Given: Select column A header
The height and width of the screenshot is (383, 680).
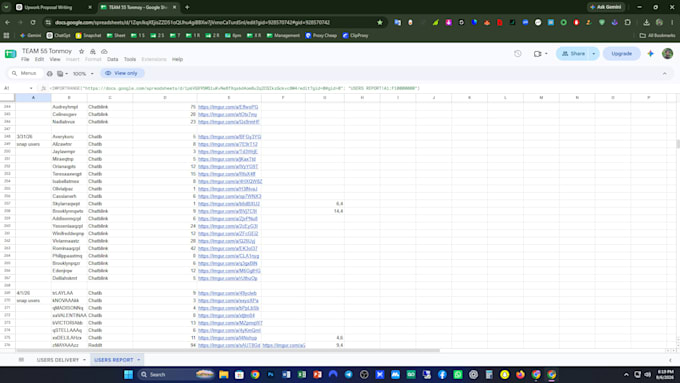Looking at the screenshot, I should coord(33,98).
